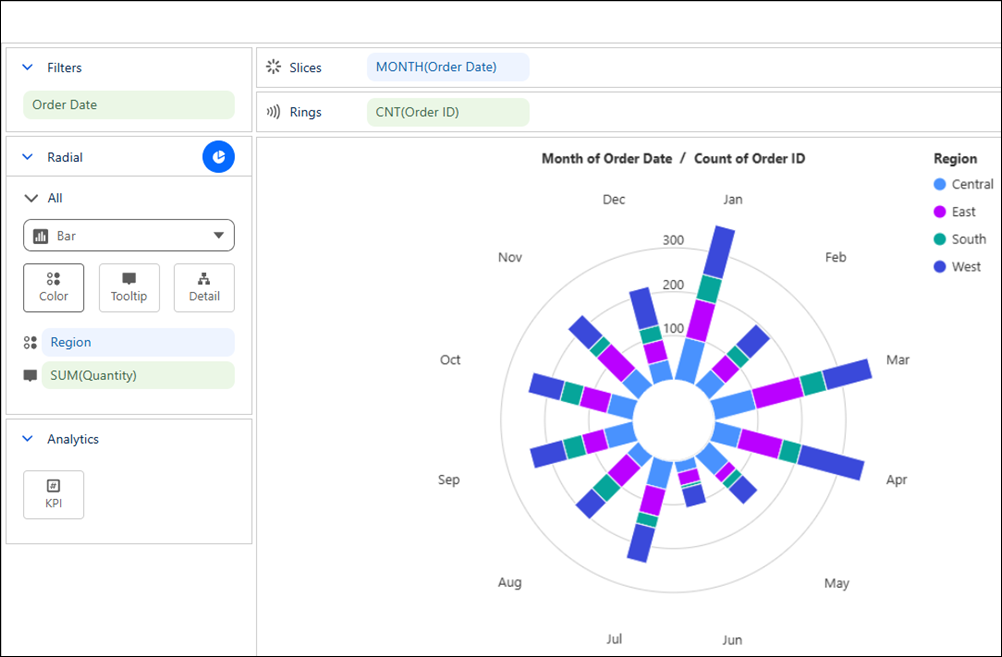The height and width of the screenshot is (657, 1002).
Task: Click the Rings shelf label
Action: [x=305, y=112]
